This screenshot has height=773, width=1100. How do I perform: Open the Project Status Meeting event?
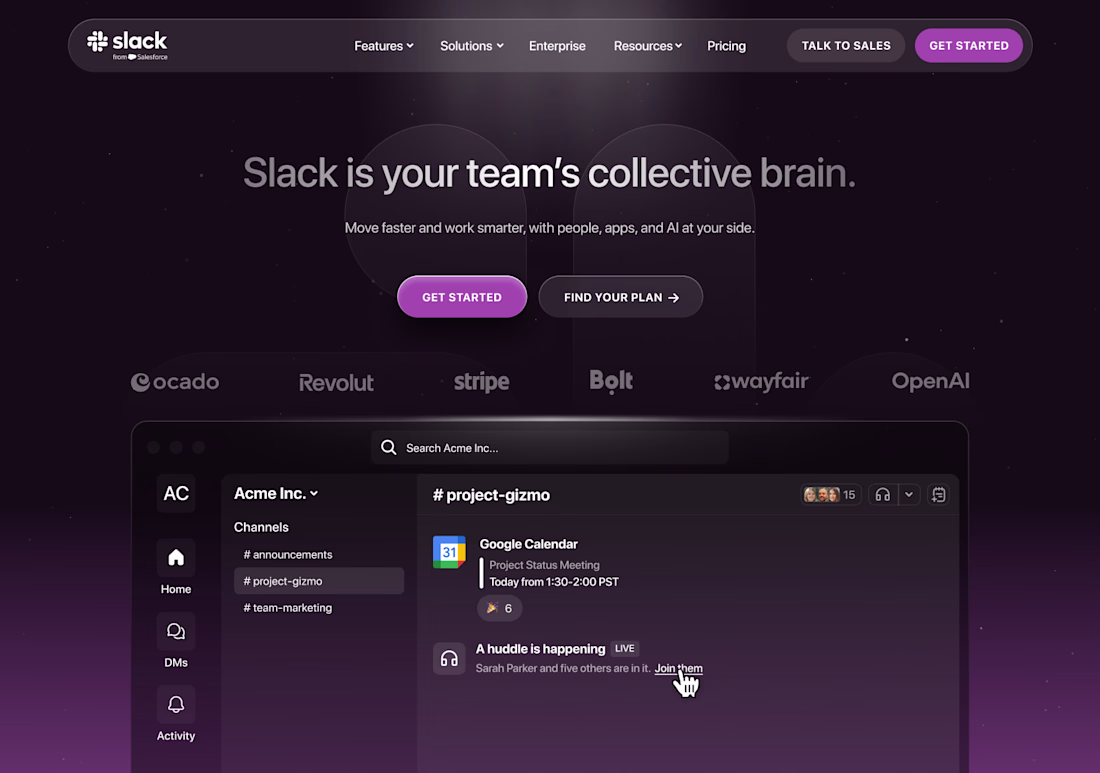tap(544, 565)
